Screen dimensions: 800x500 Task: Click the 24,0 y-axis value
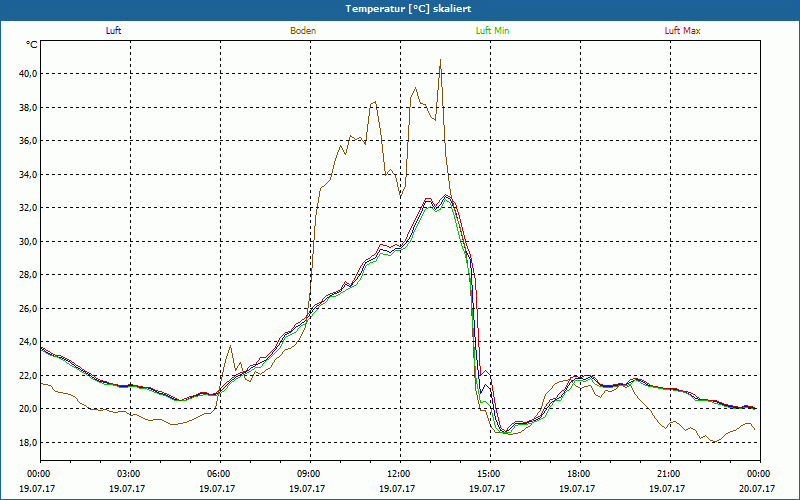pos(29,342)
